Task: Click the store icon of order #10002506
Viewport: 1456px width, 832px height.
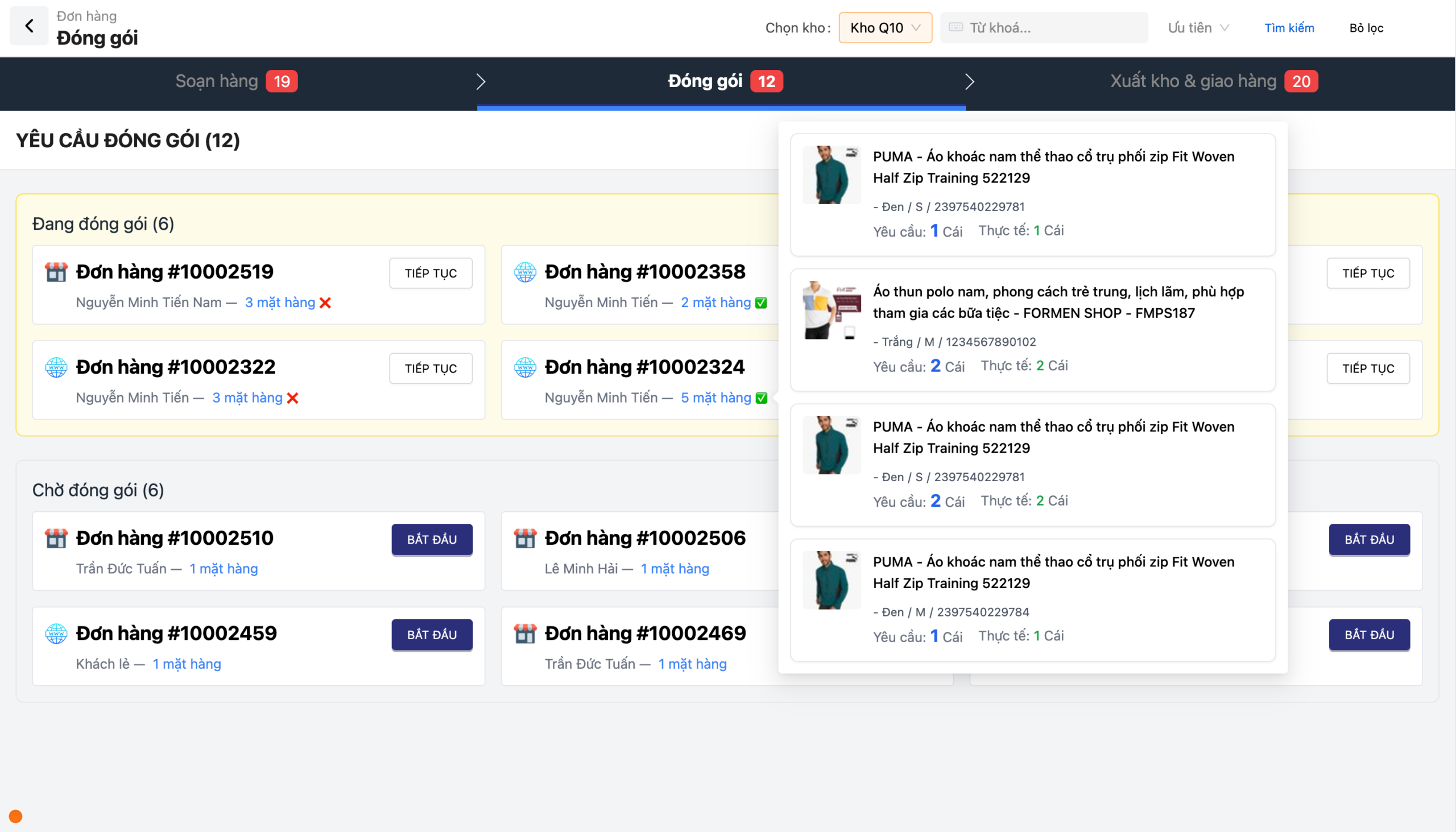Action: pyautogui.click(x=524, y=539)
